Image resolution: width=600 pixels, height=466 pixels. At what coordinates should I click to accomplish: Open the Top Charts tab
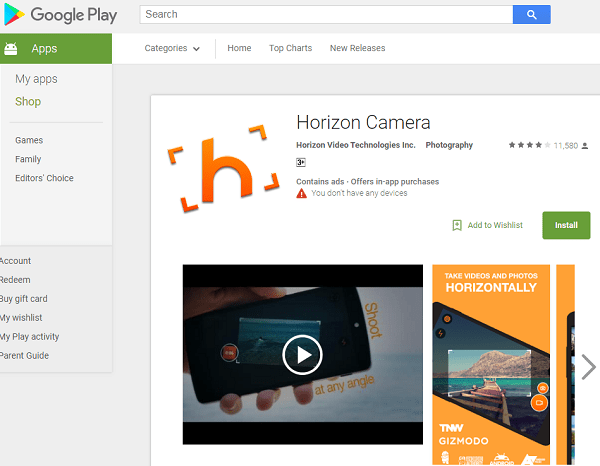290,48
